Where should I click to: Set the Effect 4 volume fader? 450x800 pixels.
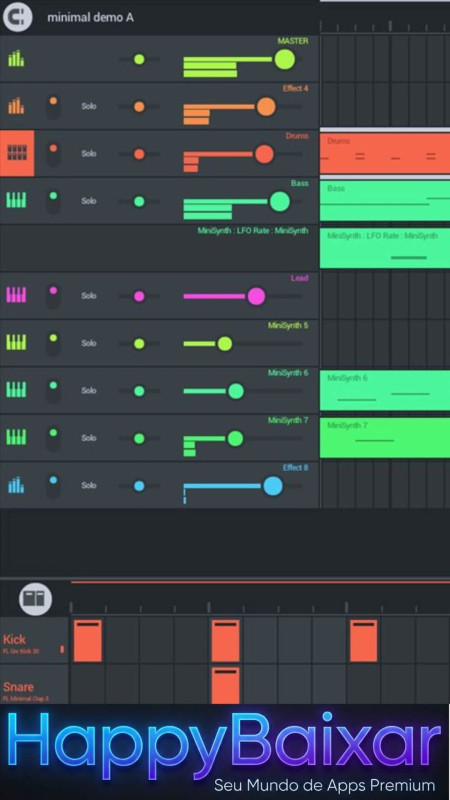pos(266,107)
